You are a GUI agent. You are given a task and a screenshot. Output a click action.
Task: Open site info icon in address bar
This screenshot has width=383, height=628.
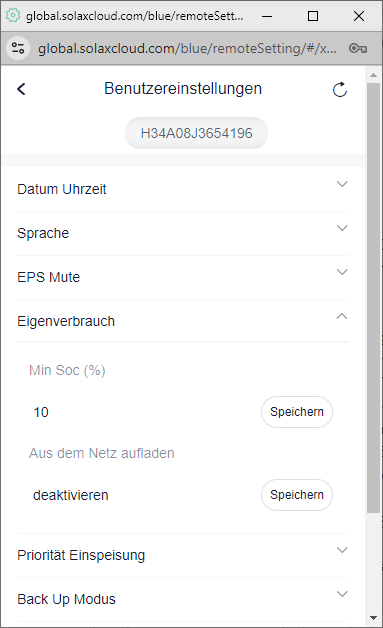click(x=18, y=48)
